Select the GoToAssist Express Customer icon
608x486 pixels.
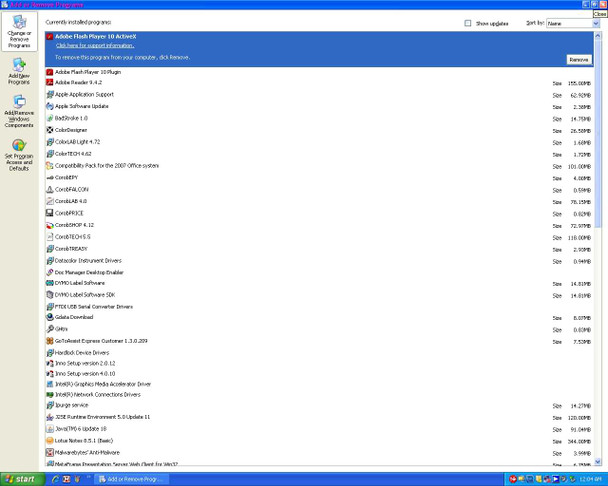click(50, 341)
